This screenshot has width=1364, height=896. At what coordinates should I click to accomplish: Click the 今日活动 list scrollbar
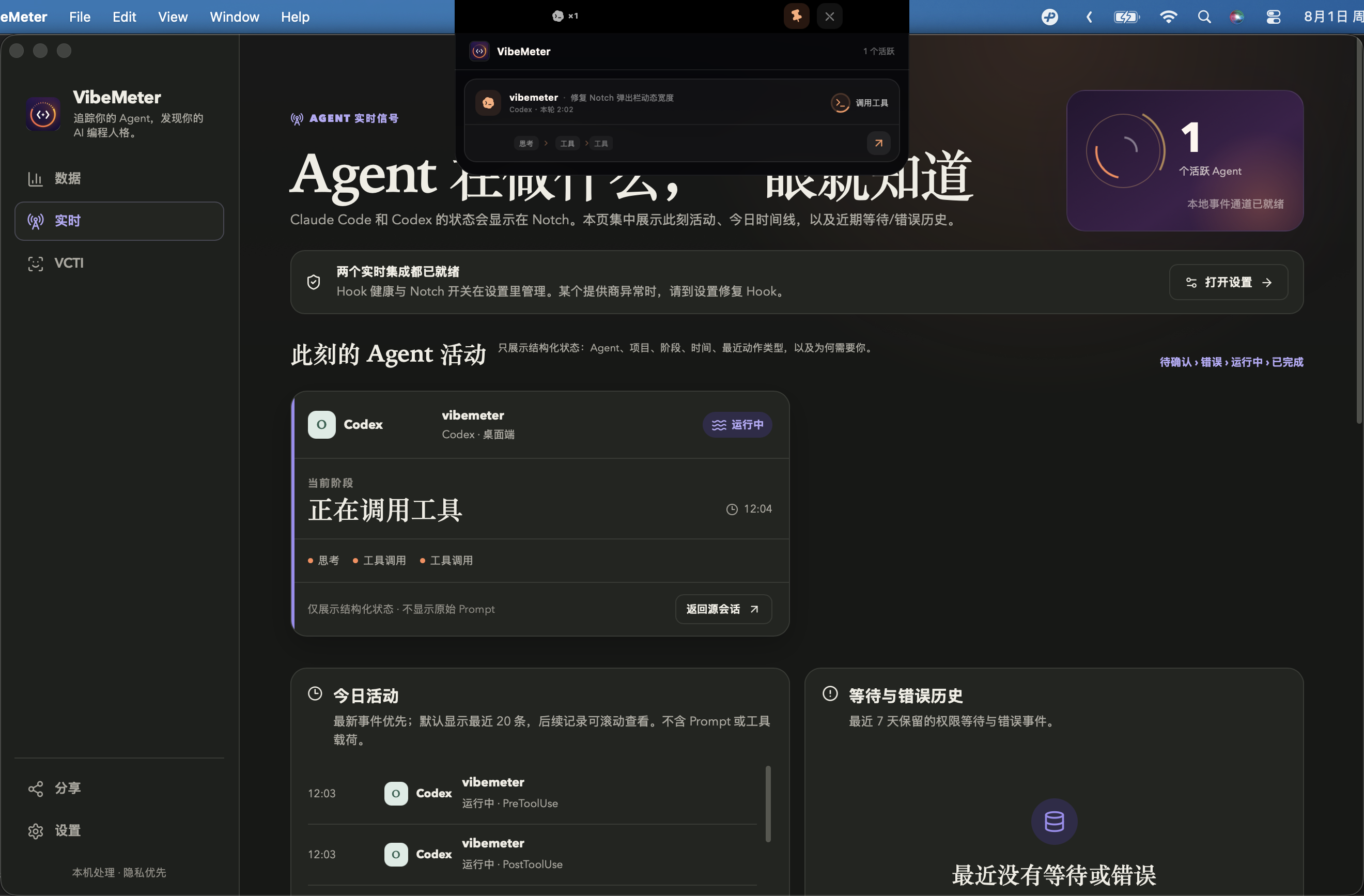click(x=768, y=804)
